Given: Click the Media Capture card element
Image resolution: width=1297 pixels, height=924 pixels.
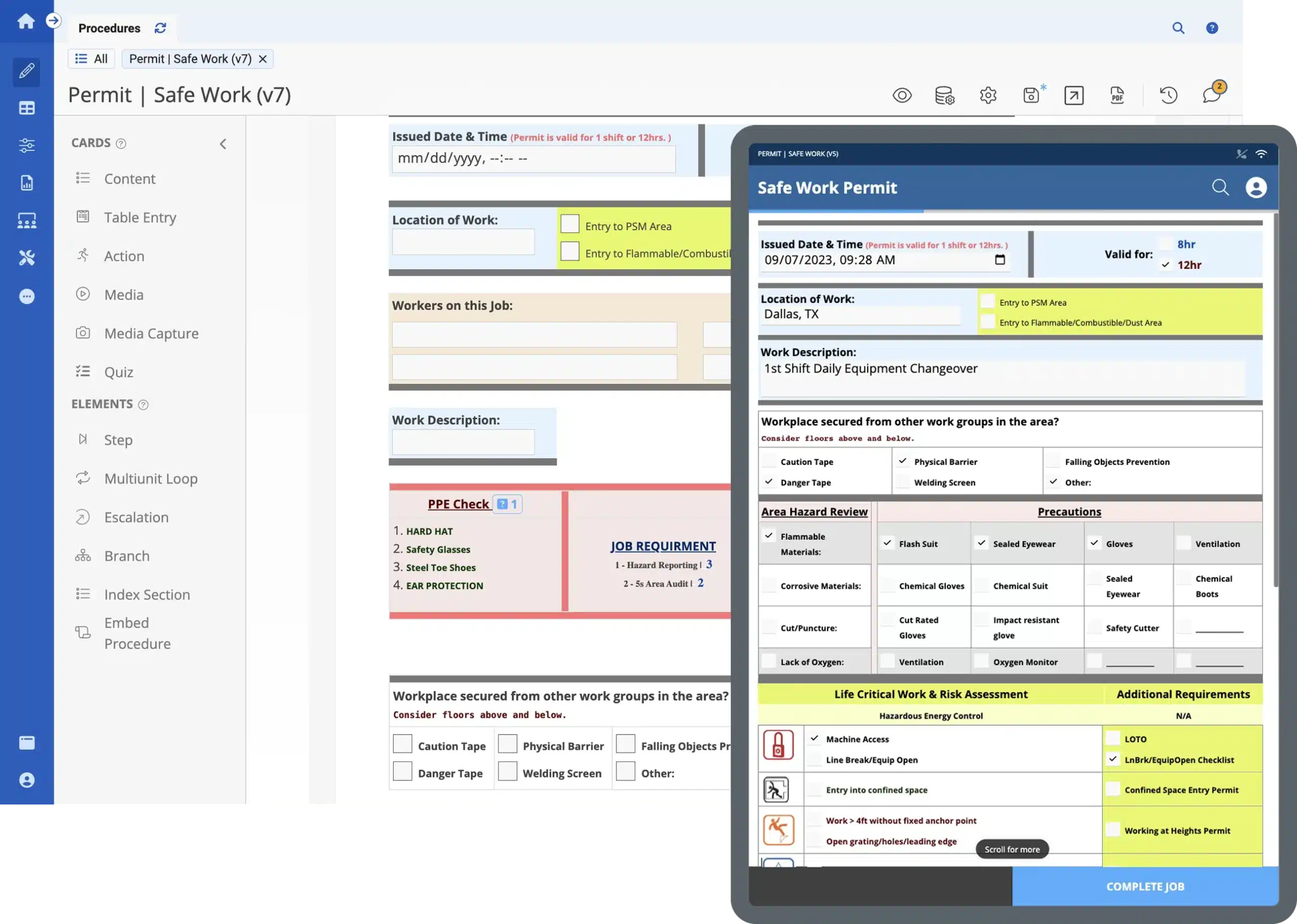Looking at the screenshot, I should [x=151, y=332].
